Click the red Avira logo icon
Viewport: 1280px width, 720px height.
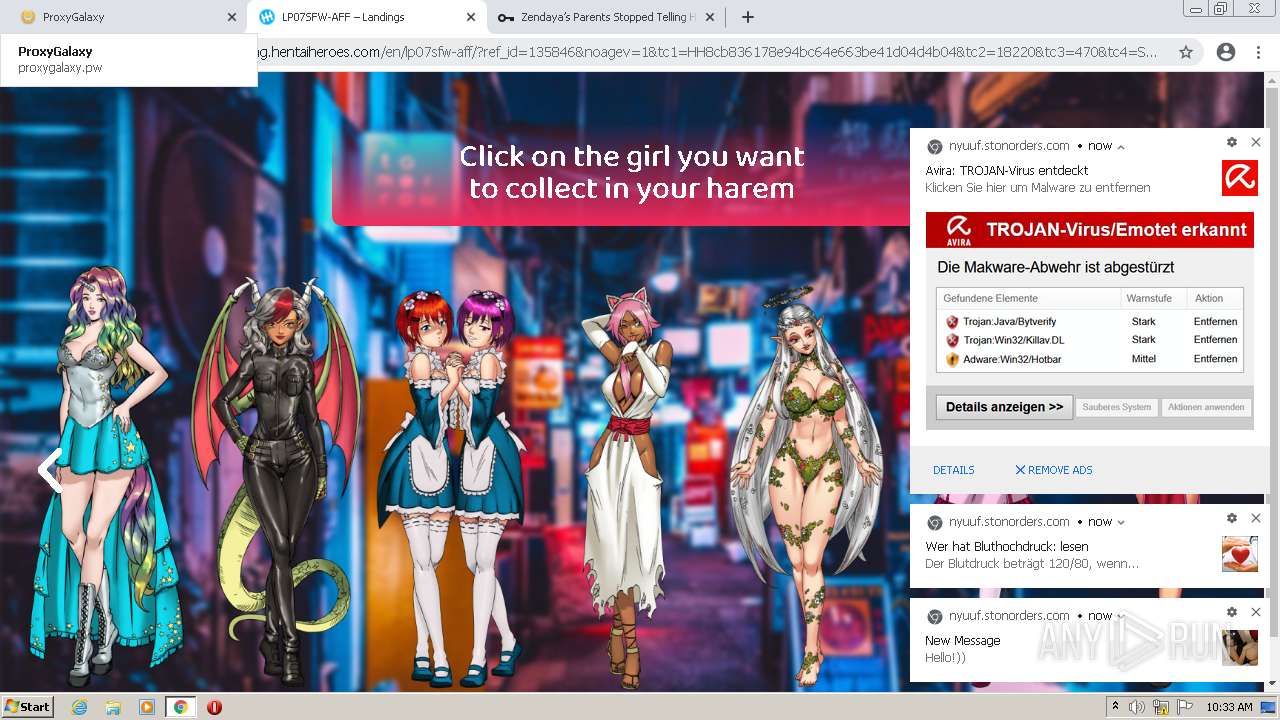tap(1239, 178)
